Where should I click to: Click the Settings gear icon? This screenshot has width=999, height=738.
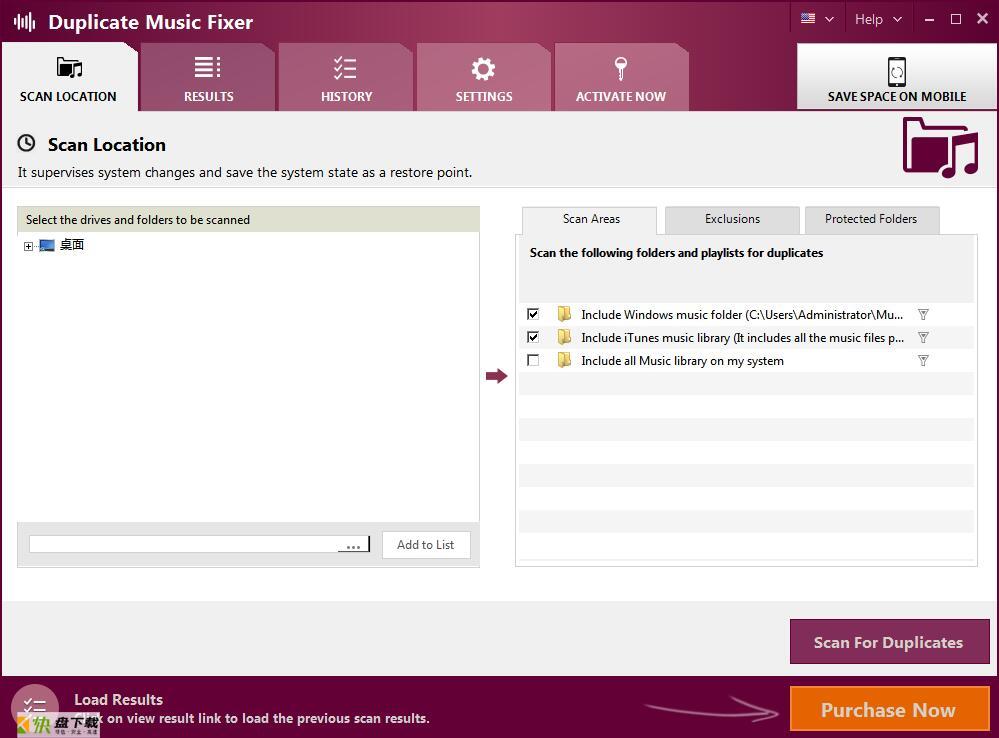[x=484, y=69]
